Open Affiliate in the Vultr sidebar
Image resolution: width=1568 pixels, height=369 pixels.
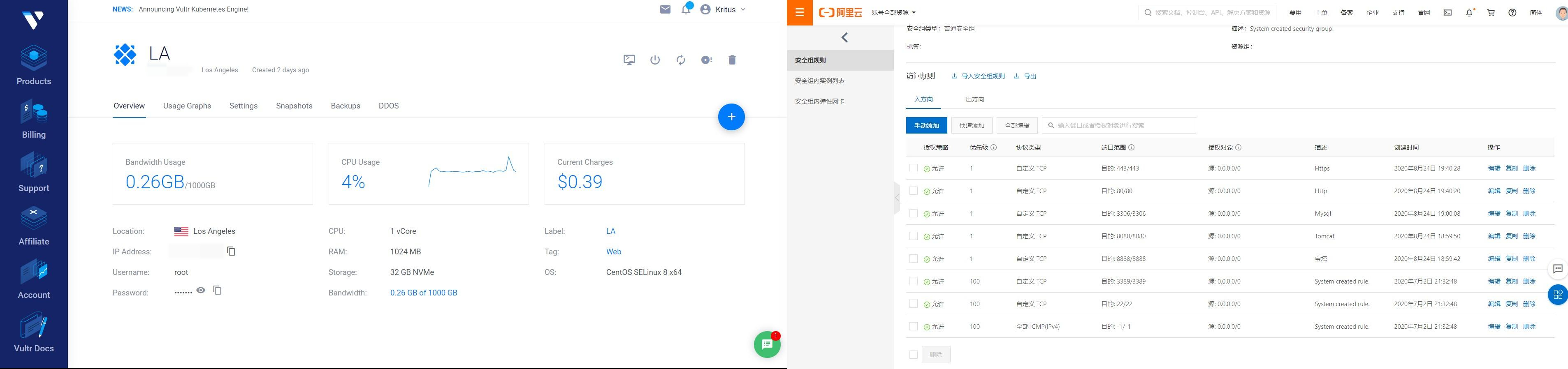[33, 226]
